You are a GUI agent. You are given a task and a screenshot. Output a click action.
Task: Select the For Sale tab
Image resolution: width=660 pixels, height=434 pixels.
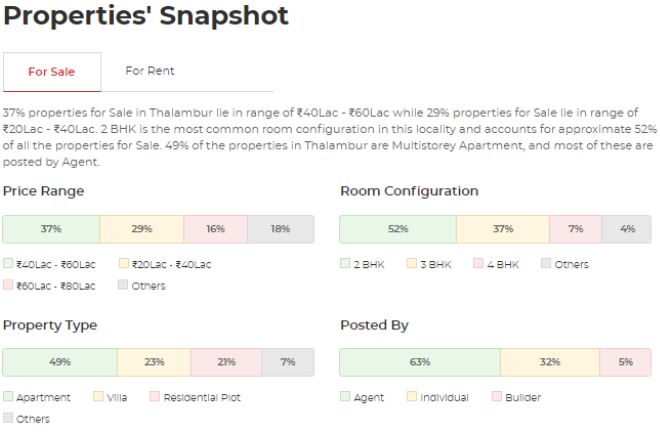52,72
